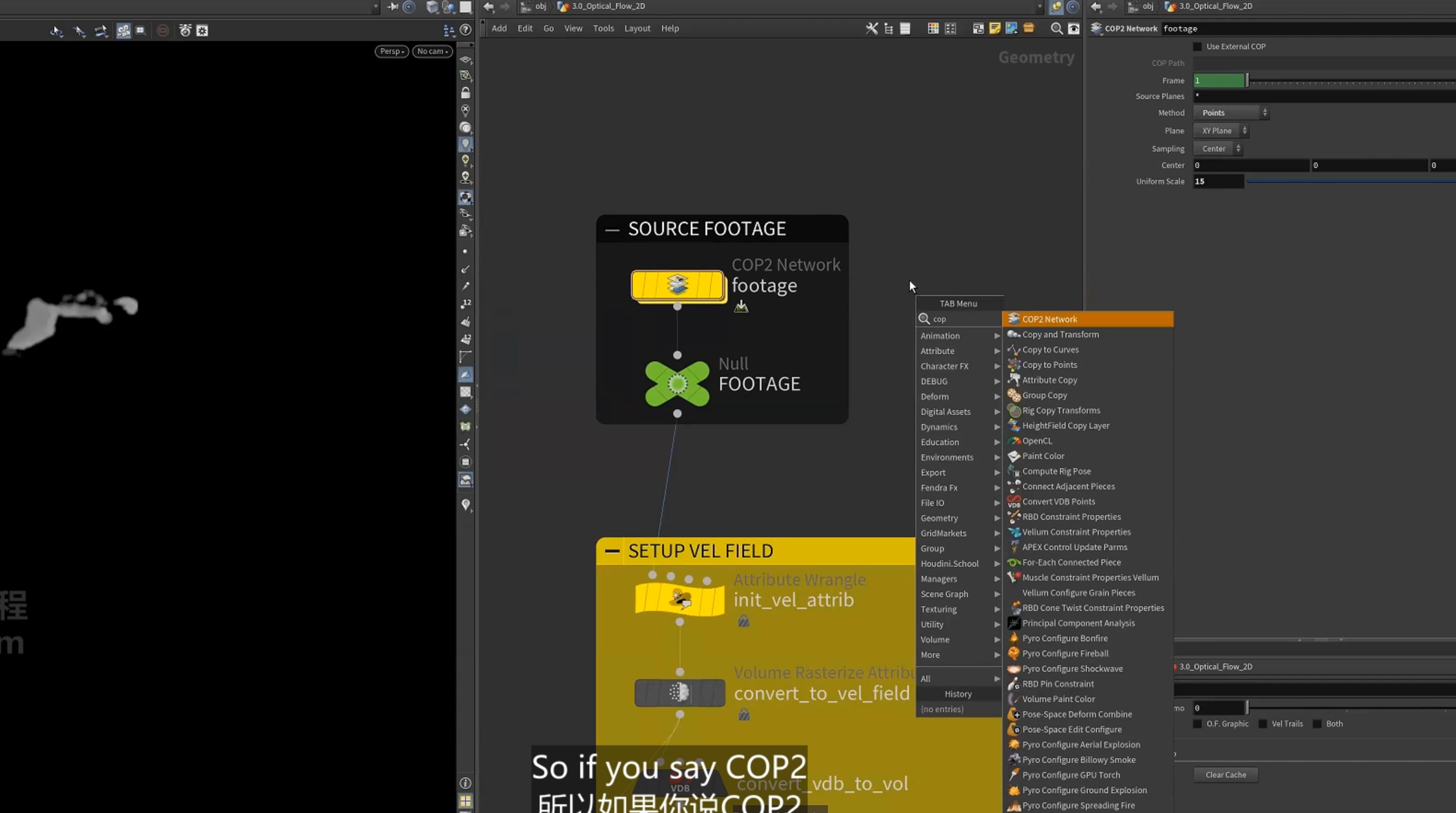Click the Clear Cache button
Viewport: 1456px width, 813px height.
(x=1225, y=775)
